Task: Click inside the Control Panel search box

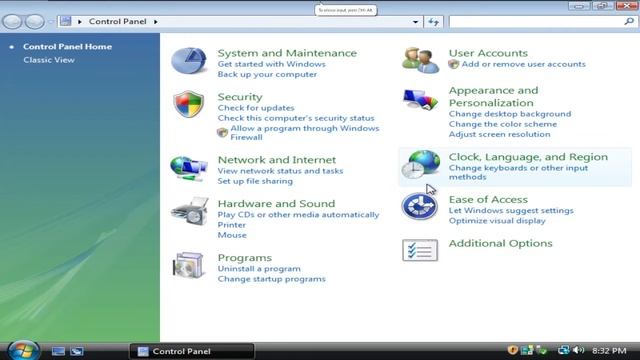Action: pos(536,22)
